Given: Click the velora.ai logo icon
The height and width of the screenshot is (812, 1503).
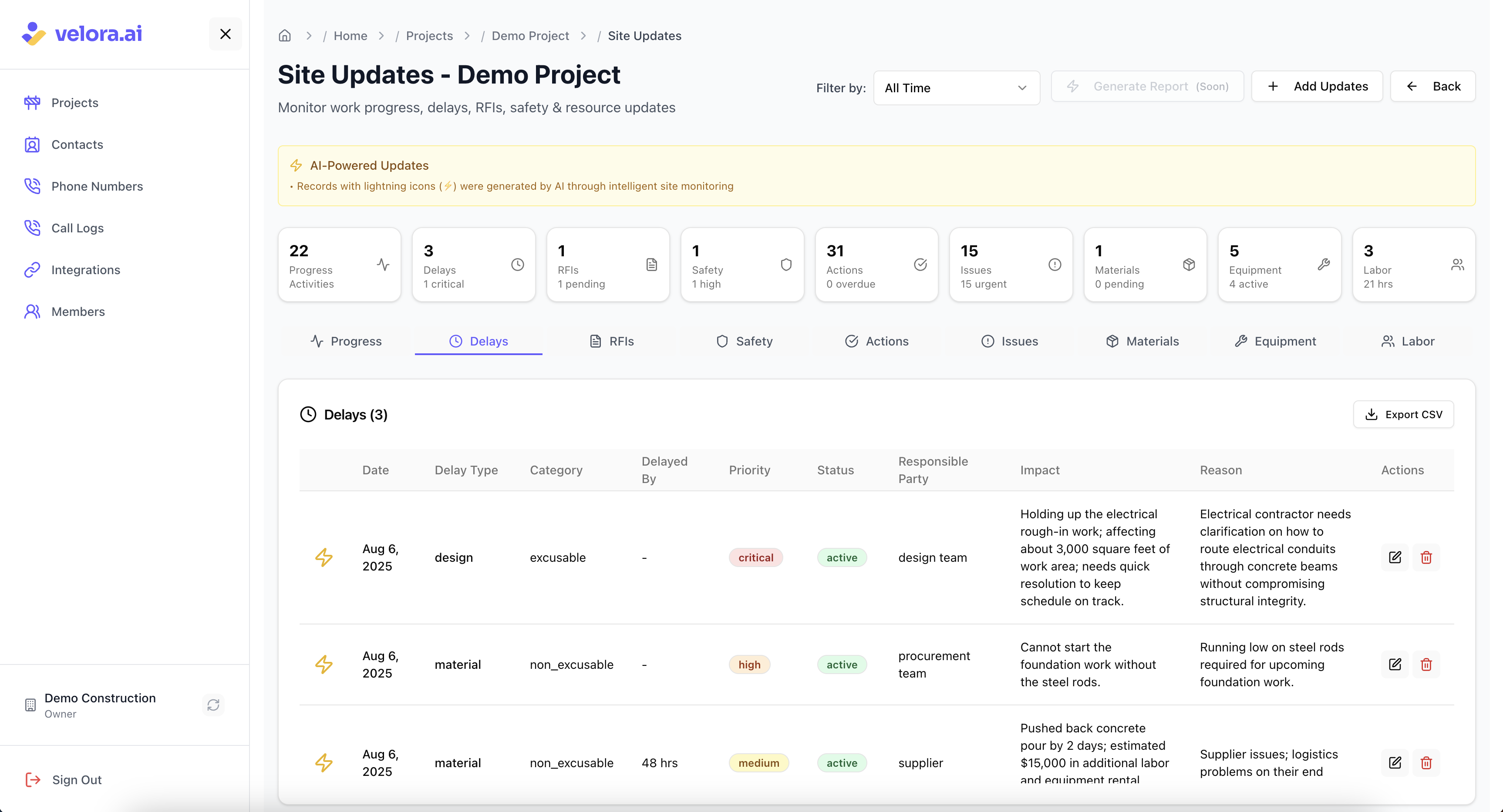Looking at the screenshot, I should click(x=33, y=34).
